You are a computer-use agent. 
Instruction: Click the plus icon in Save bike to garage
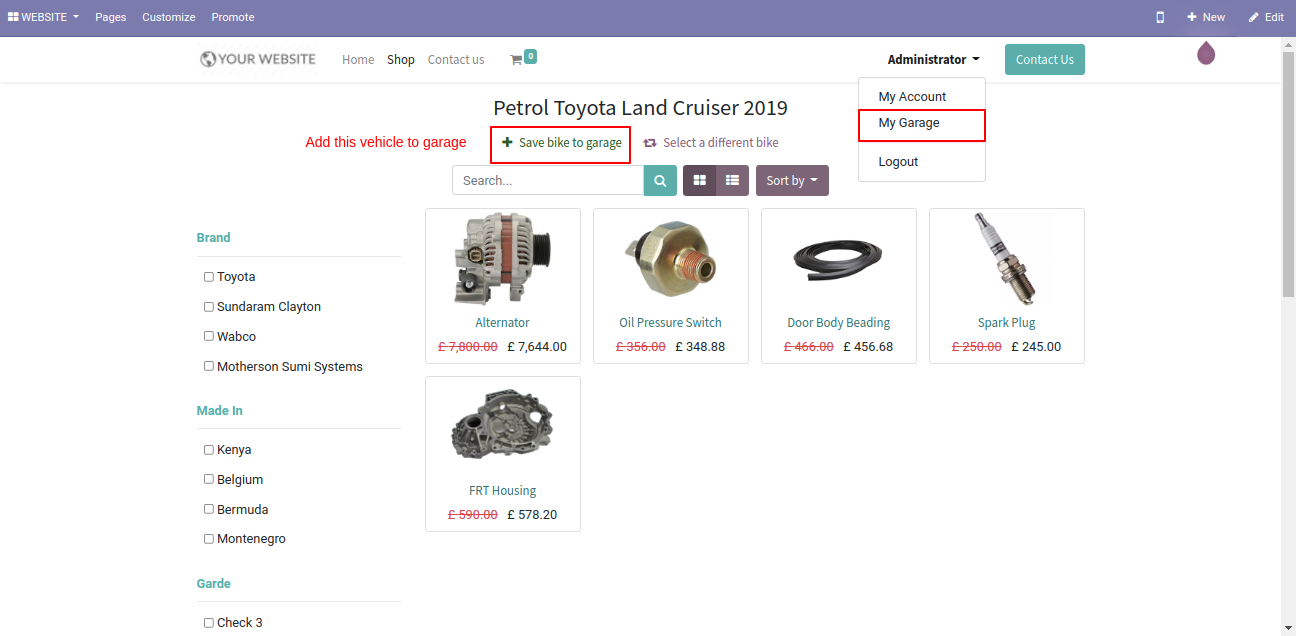pos(507,143)
